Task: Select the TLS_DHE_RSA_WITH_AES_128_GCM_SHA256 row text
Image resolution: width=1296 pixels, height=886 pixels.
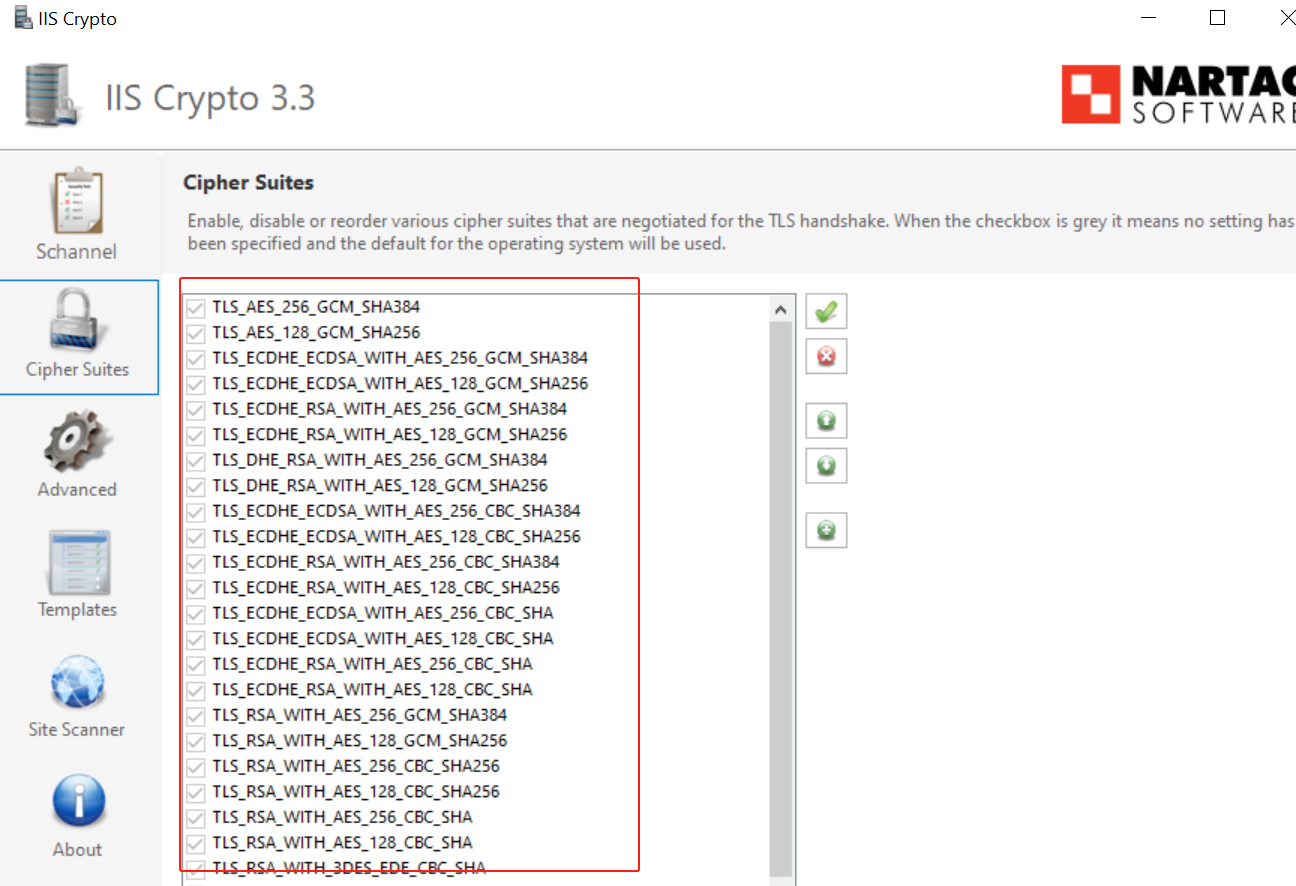Action: tap(380, 485)
